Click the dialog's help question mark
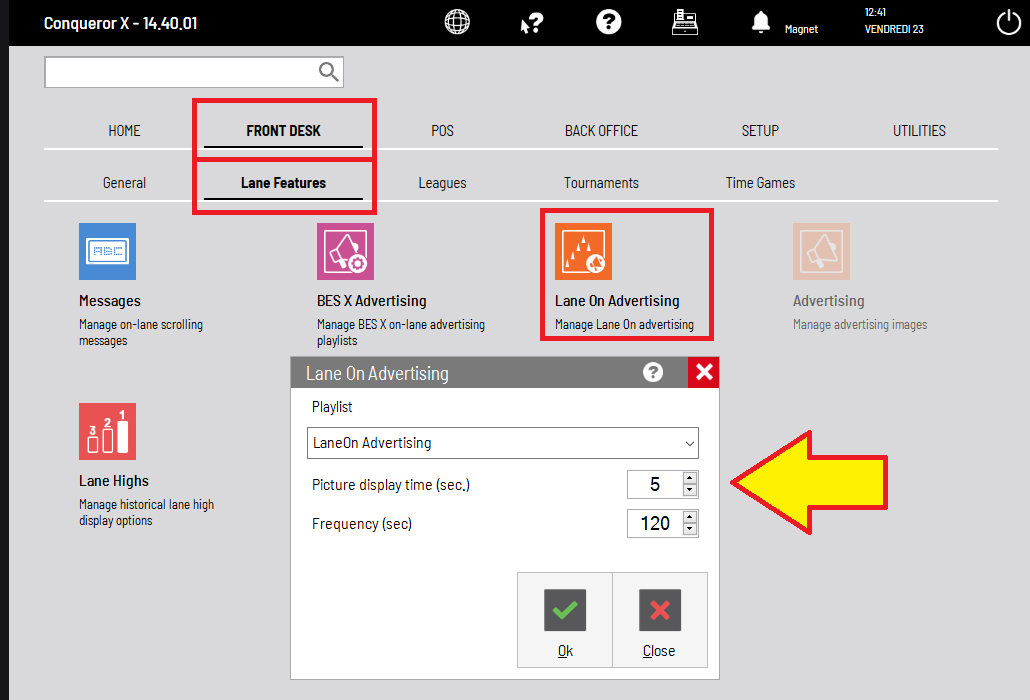 (652, 372)
